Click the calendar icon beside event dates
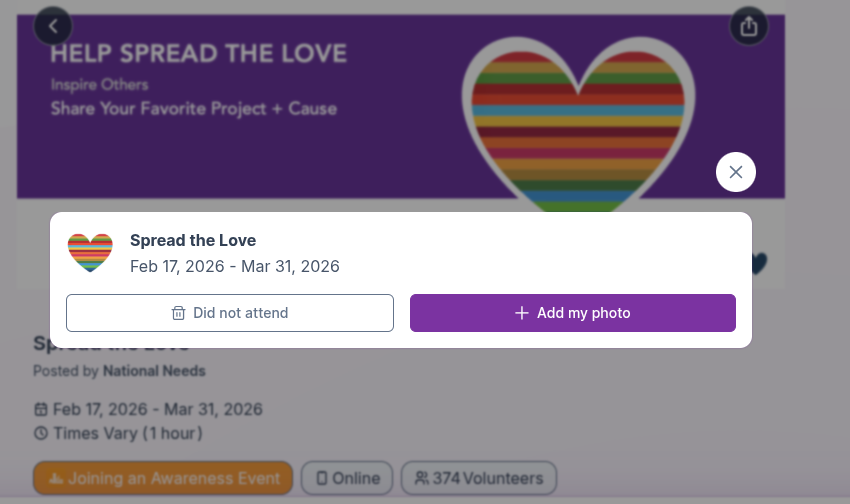Image resolution: width=850 pixels, height=504 pixels. pyautogui.click(x=41, y=409)
